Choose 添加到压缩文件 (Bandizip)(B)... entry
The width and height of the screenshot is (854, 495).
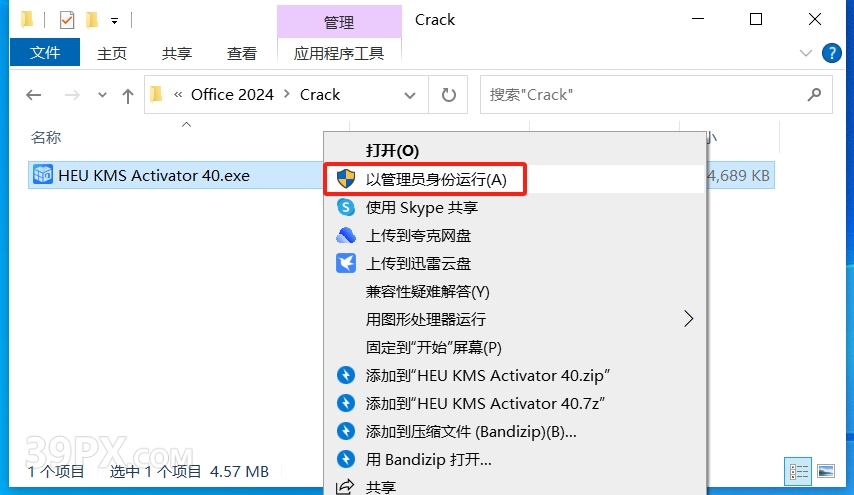515,431
